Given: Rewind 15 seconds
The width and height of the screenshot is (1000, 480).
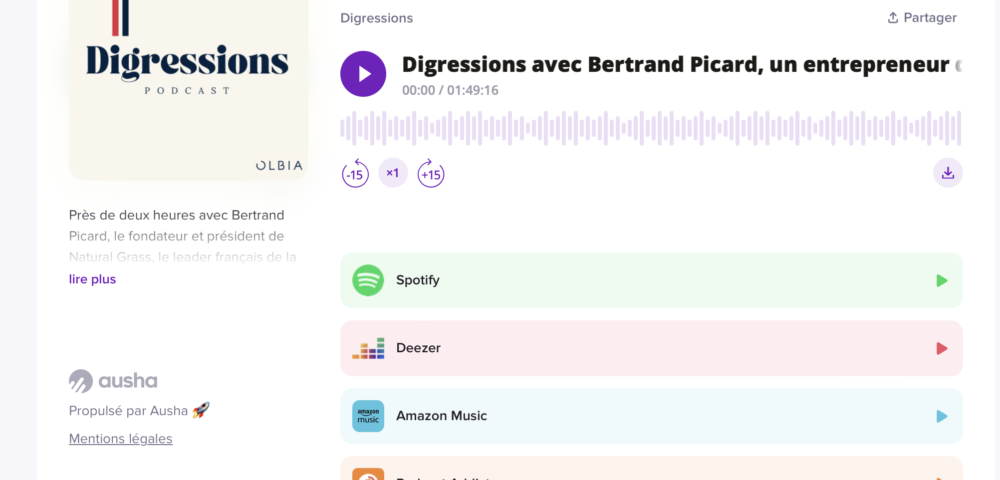Looking at the screenshot, I should pos(355,173).
